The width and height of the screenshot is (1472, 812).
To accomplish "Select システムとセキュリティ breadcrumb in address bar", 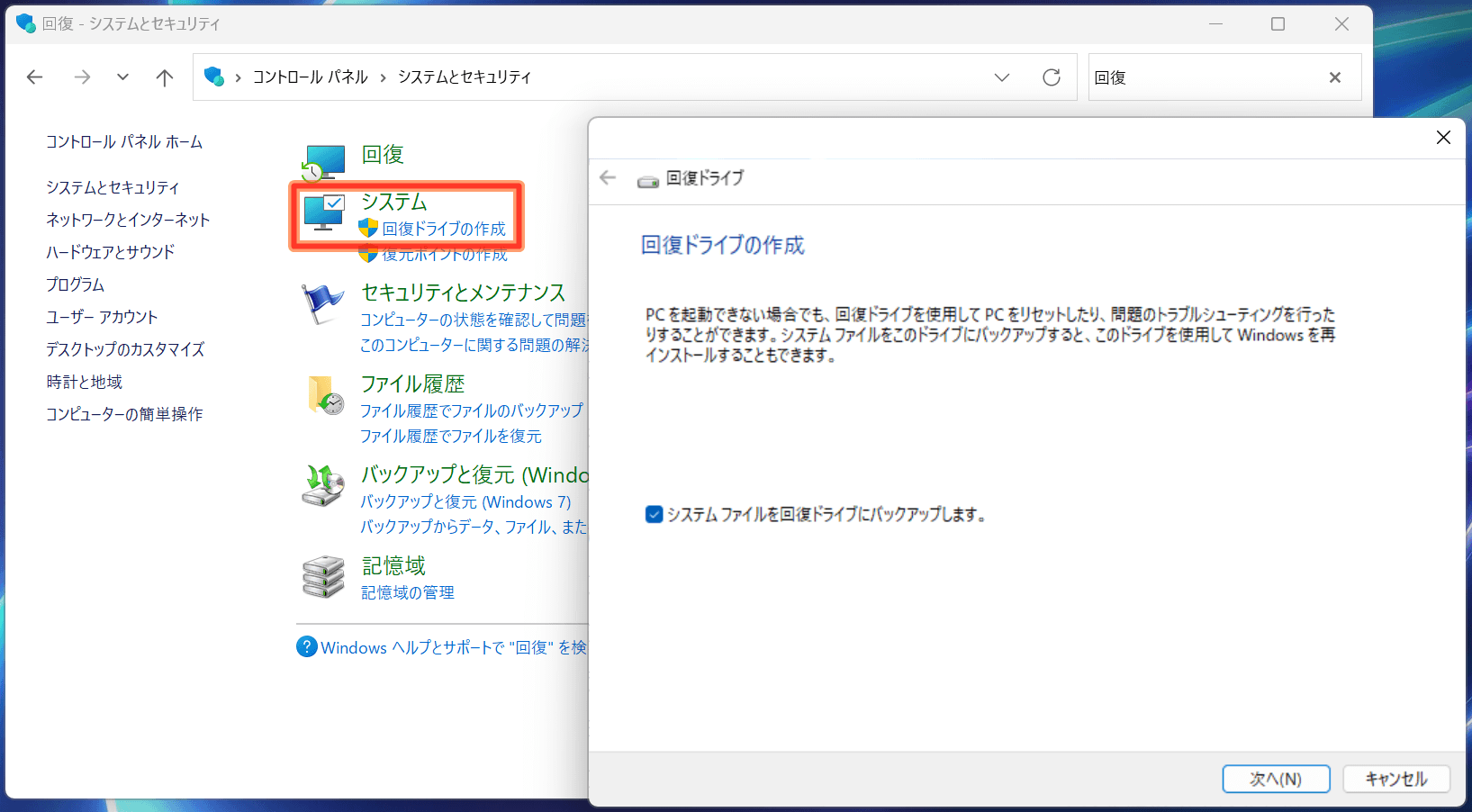I will pyautogui.click(x=465, y=77).
